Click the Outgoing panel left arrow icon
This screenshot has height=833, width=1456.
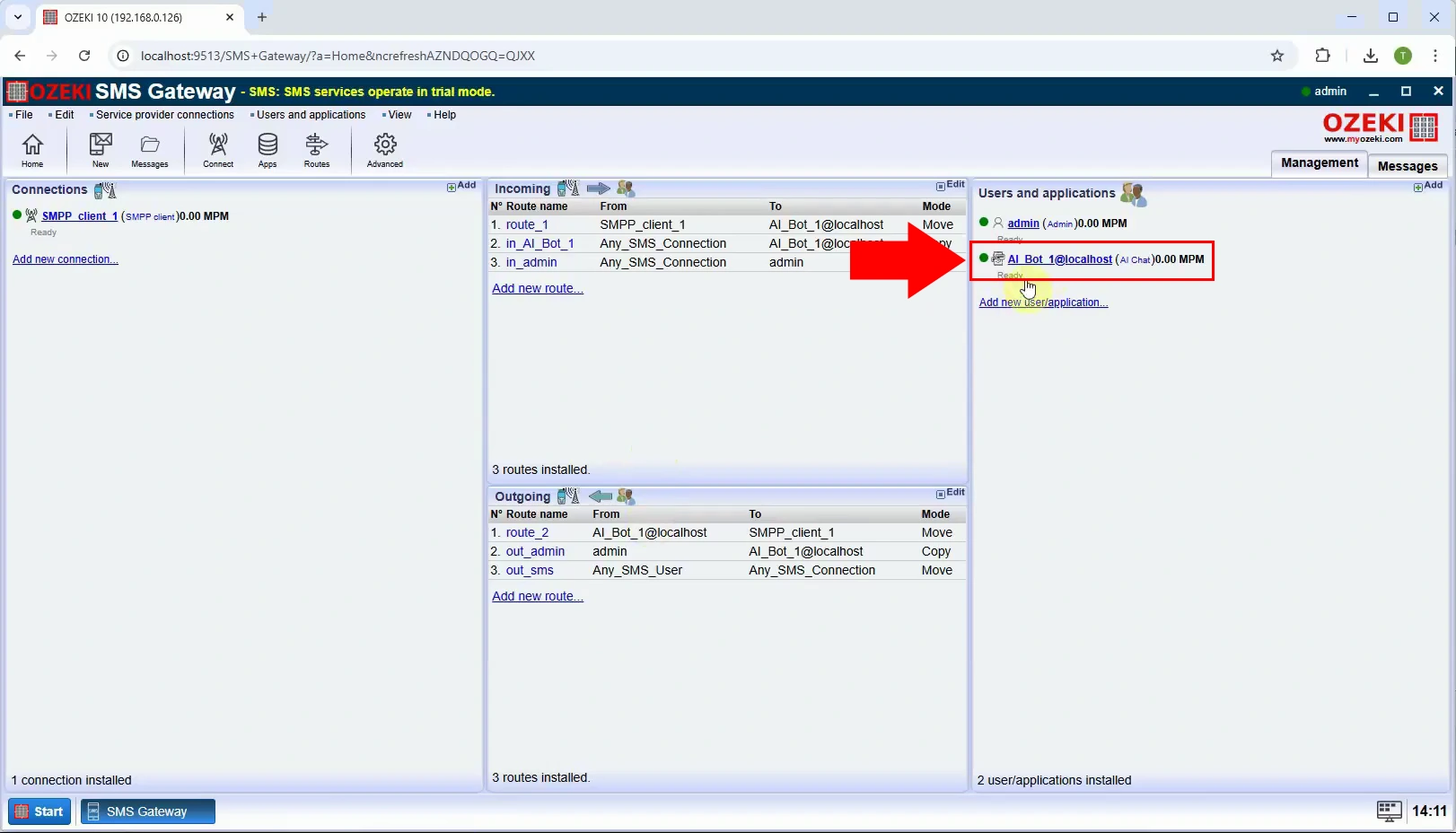(600, 496)
